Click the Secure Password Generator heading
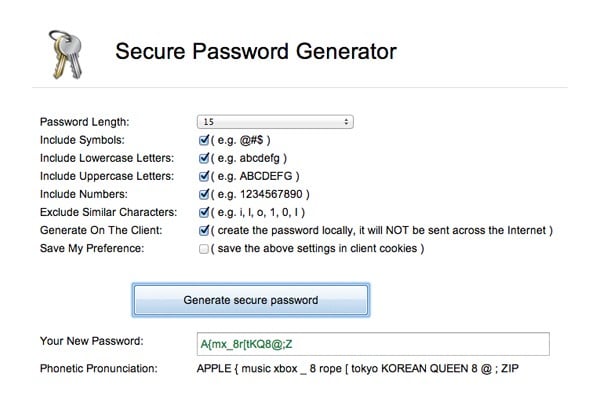 point(256,52)
